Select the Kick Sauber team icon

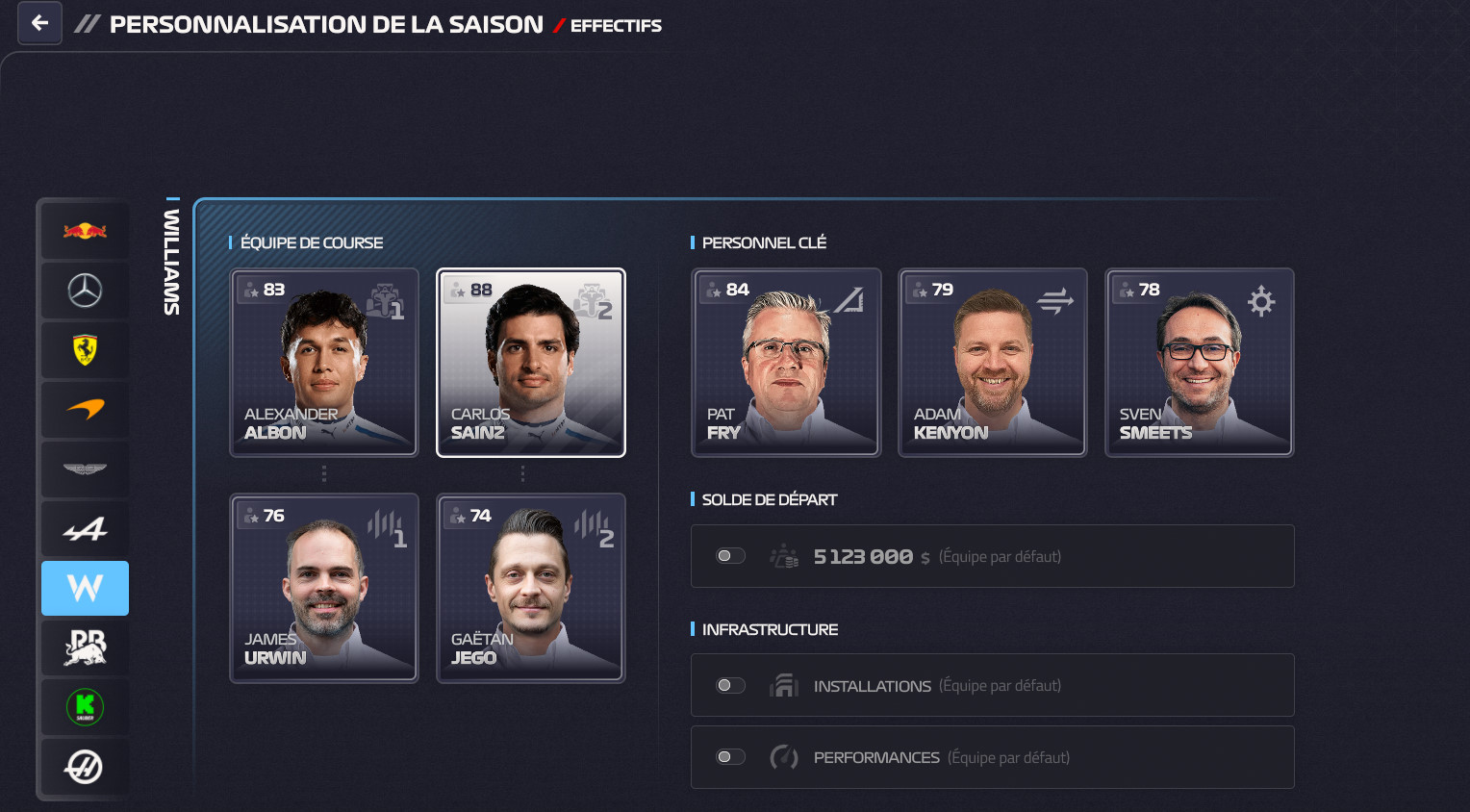85,707
